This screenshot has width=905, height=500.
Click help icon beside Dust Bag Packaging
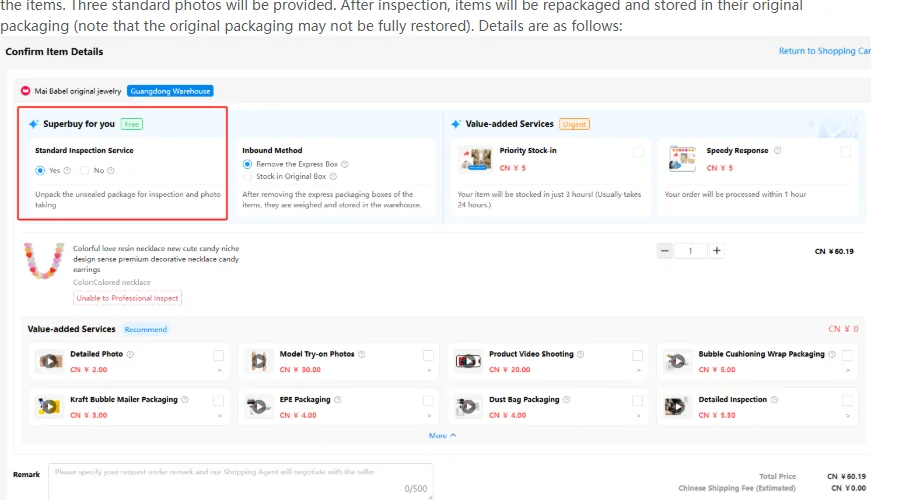pyautogui.click(x=566, y=400)
